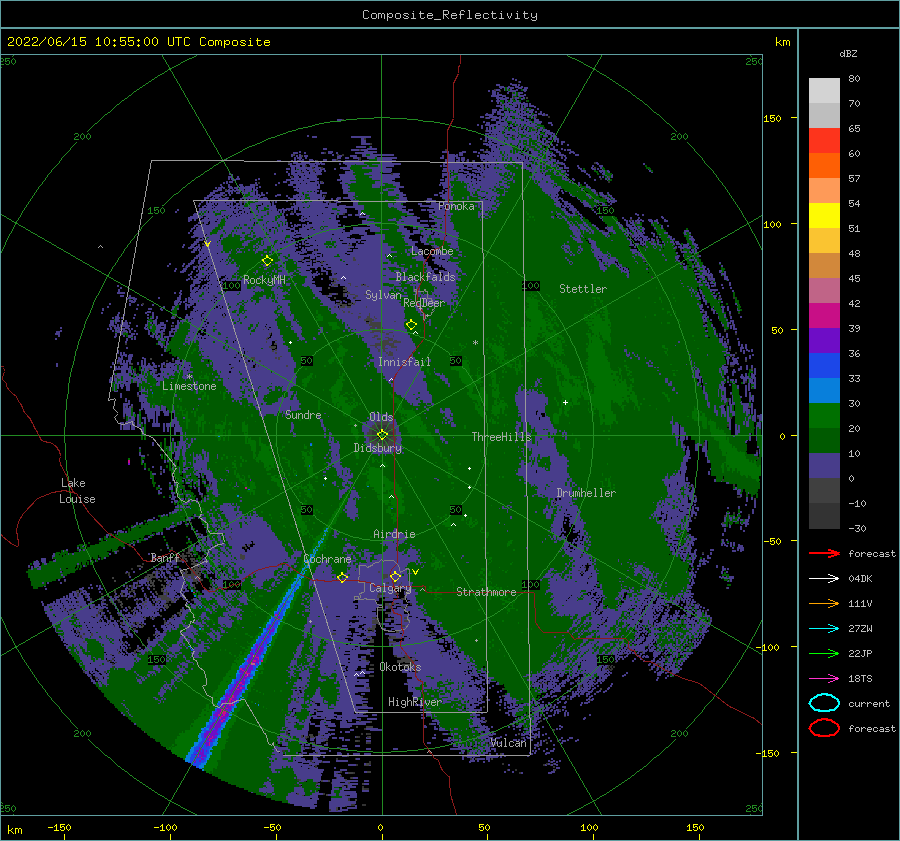Click the Sundre label
Screen dimensions: 900x841
[303, 414]
